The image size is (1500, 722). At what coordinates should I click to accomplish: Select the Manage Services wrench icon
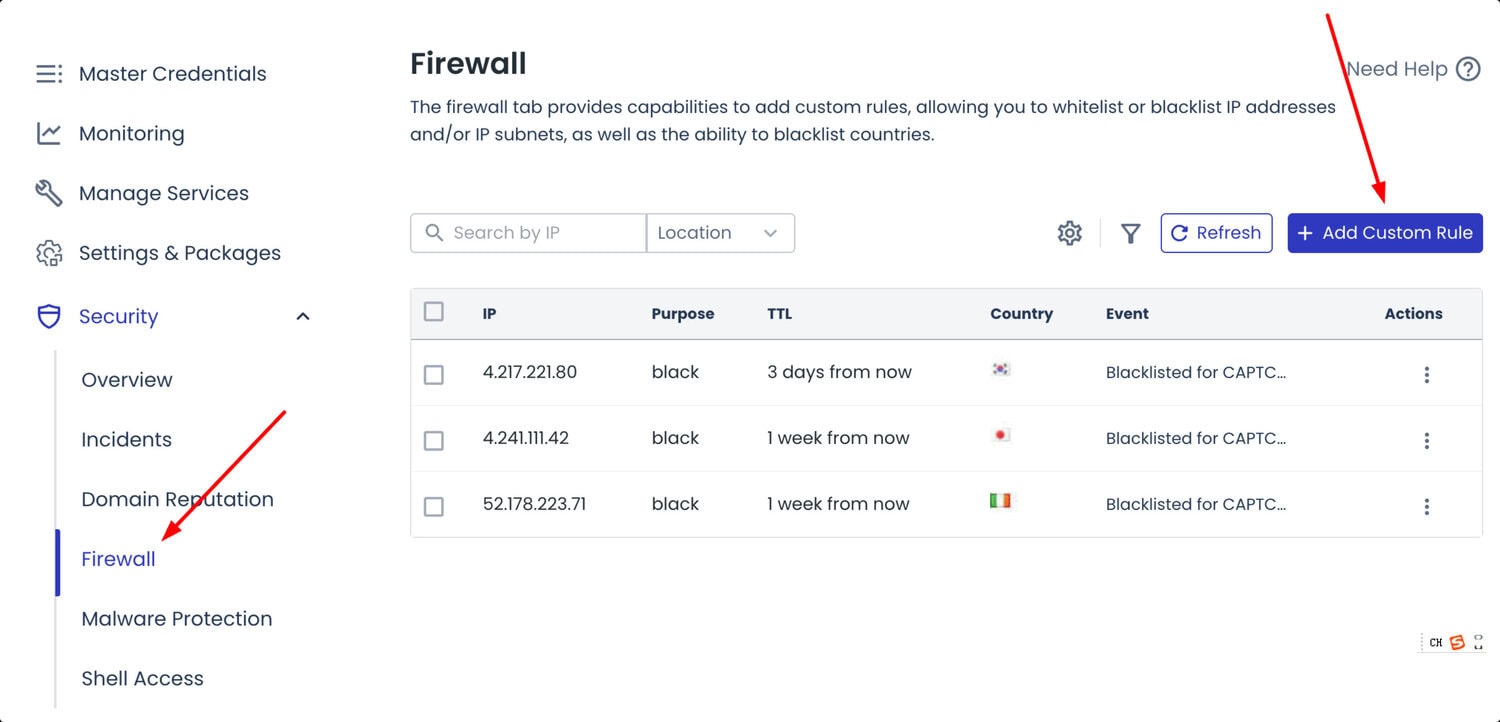click(47, 193)
